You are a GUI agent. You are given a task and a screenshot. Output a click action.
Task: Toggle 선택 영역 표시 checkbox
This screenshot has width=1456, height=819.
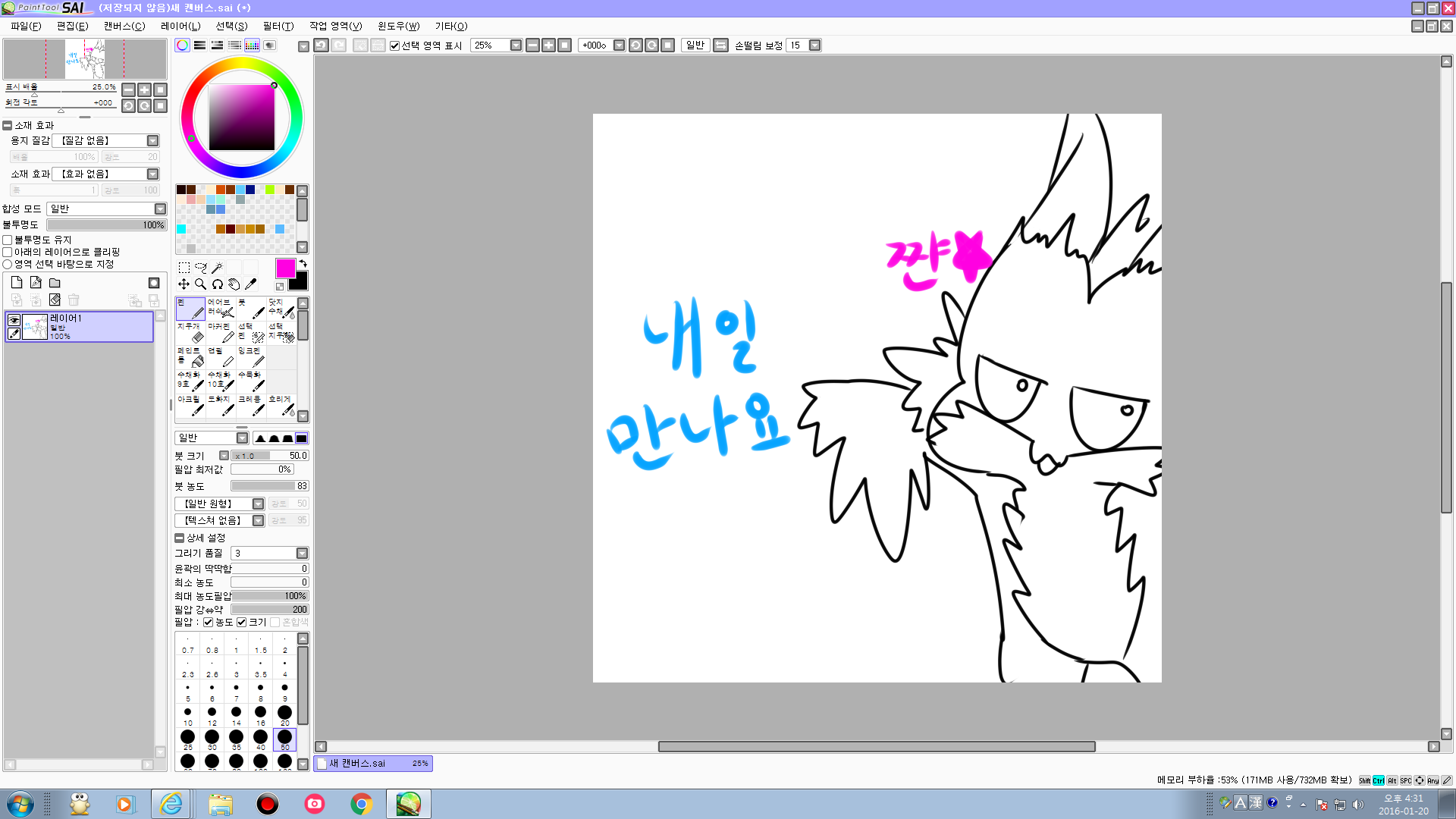pos(394,45)
